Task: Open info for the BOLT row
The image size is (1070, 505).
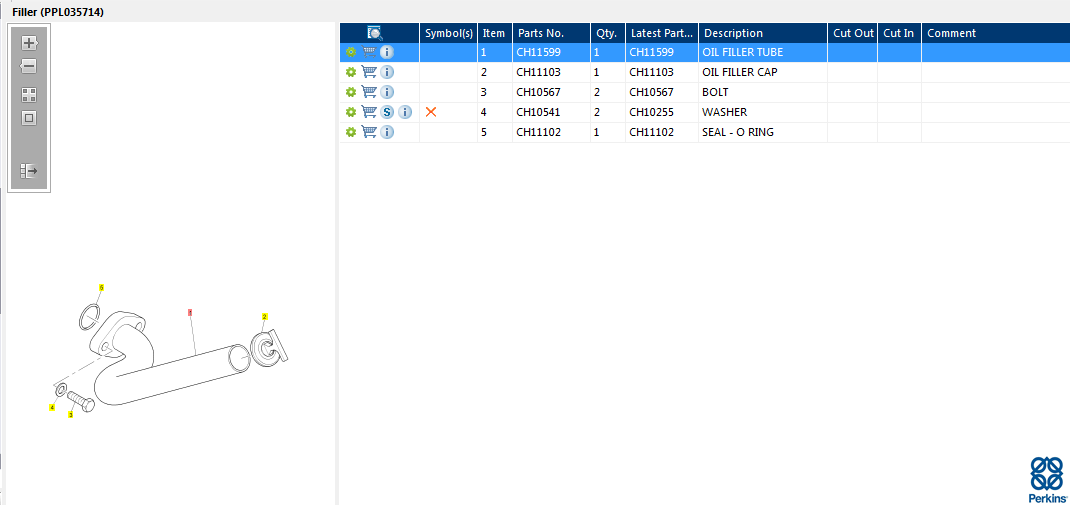Action: point(387,92)
